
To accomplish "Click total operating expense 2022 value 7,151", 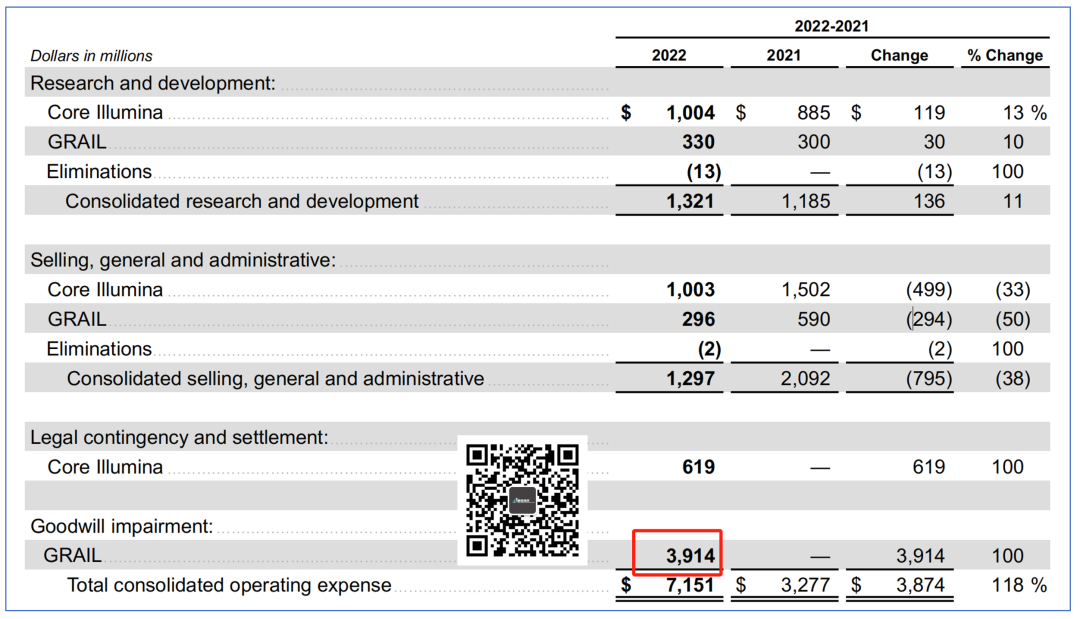I will 690,585.
